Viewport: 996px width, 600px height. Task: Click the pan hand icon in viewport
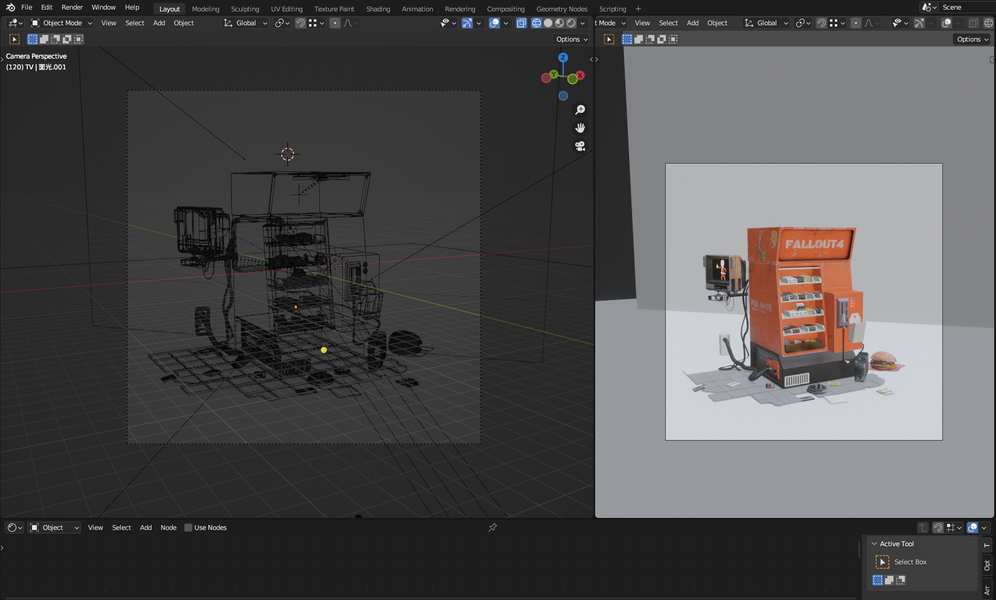[580, 128]
